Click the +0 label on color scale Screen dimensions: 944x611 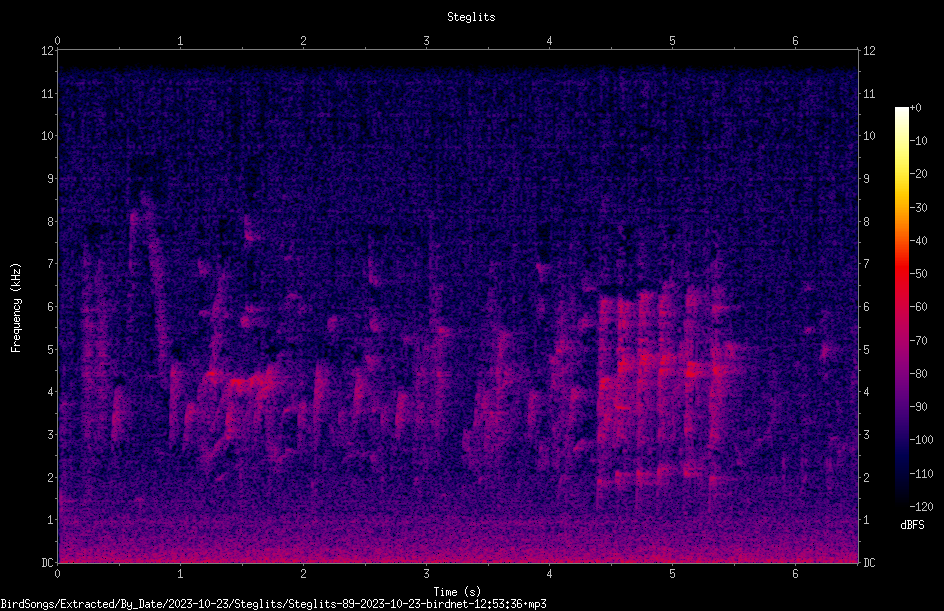(915, 108)
